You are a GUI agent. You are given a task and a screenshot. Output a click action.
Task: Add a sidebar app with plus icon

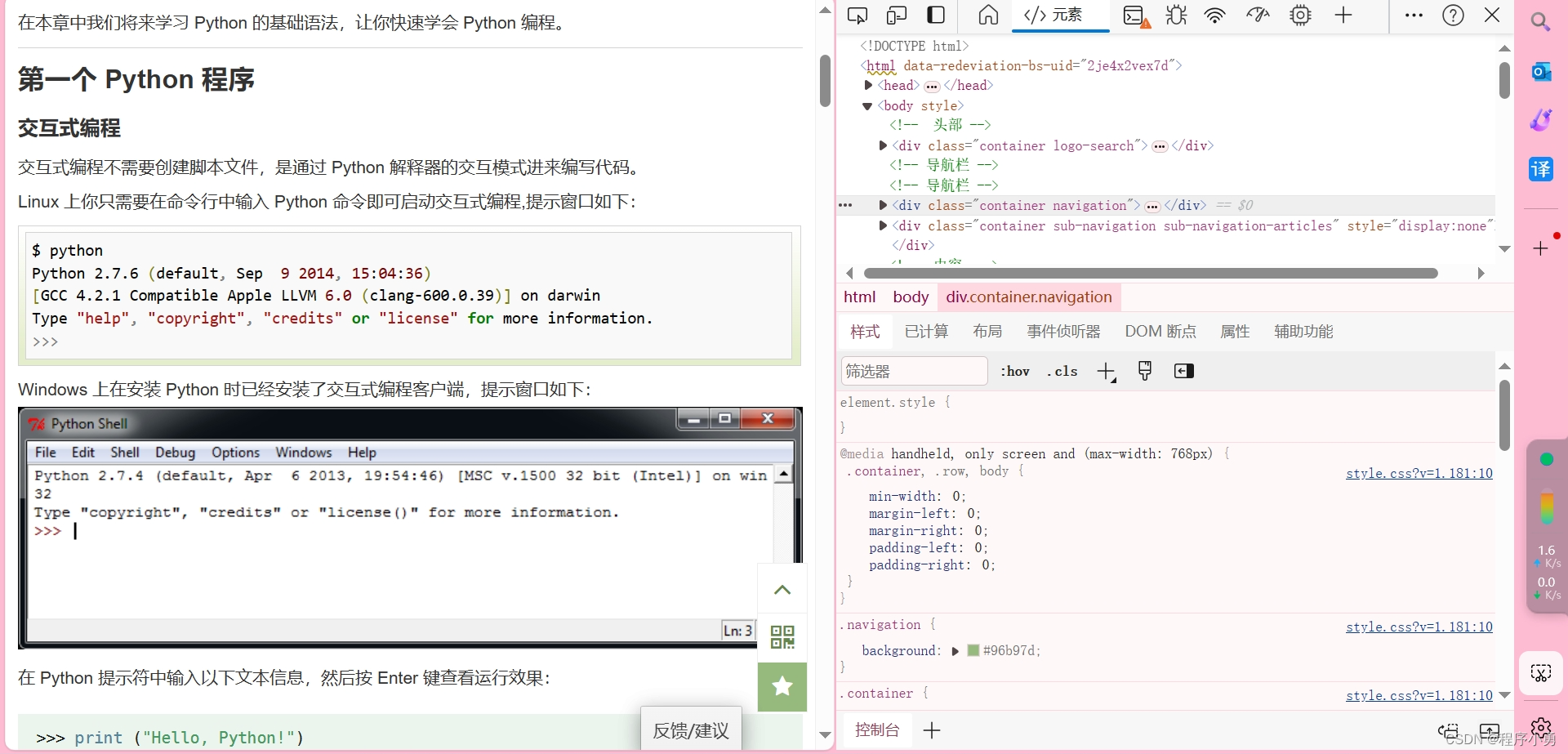1541,248
